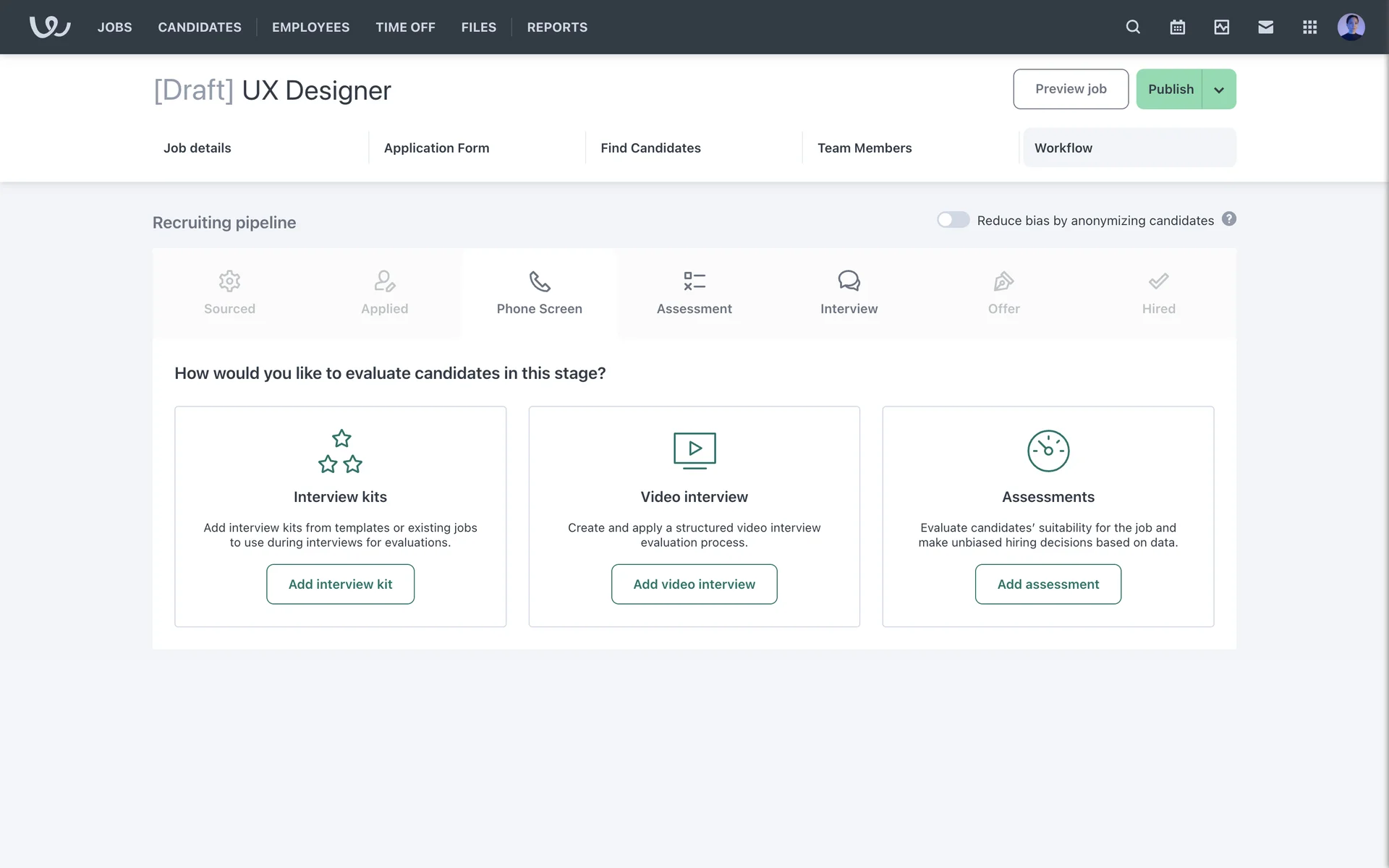Image resolution: width=1389 pixels, height=868 pixels.
Task: Open the analytics chart icon
Action: 1221,27
